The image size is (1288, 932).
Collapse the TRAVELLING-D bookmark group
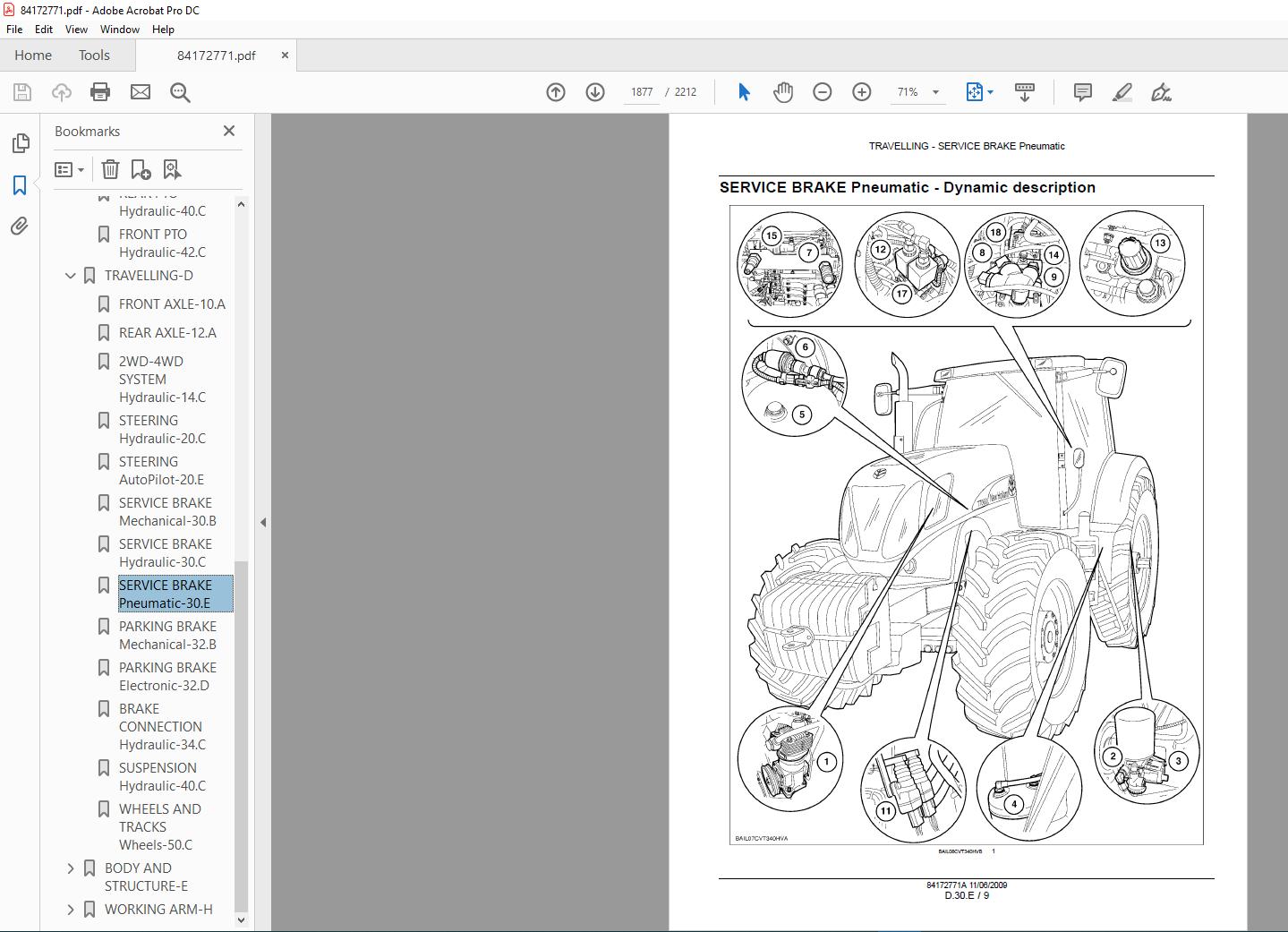(x=71, y=276)
